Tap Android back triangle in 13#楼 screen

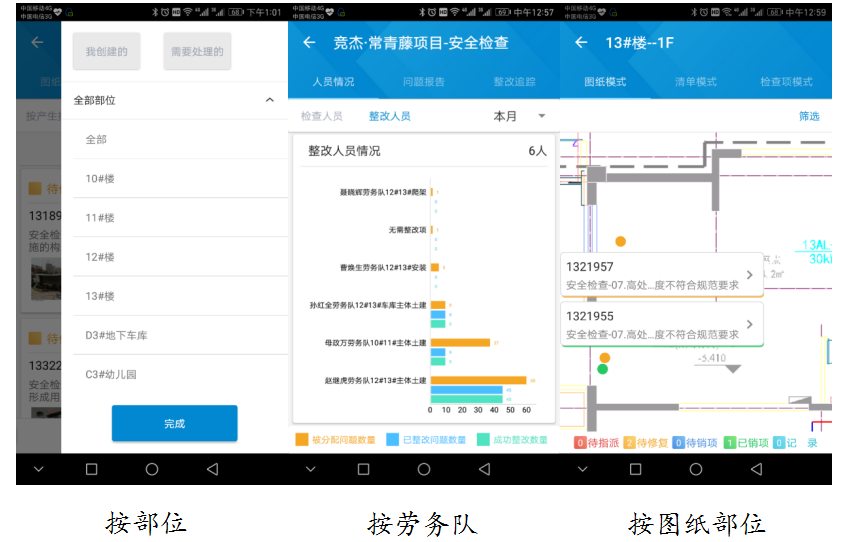(757, 469)
